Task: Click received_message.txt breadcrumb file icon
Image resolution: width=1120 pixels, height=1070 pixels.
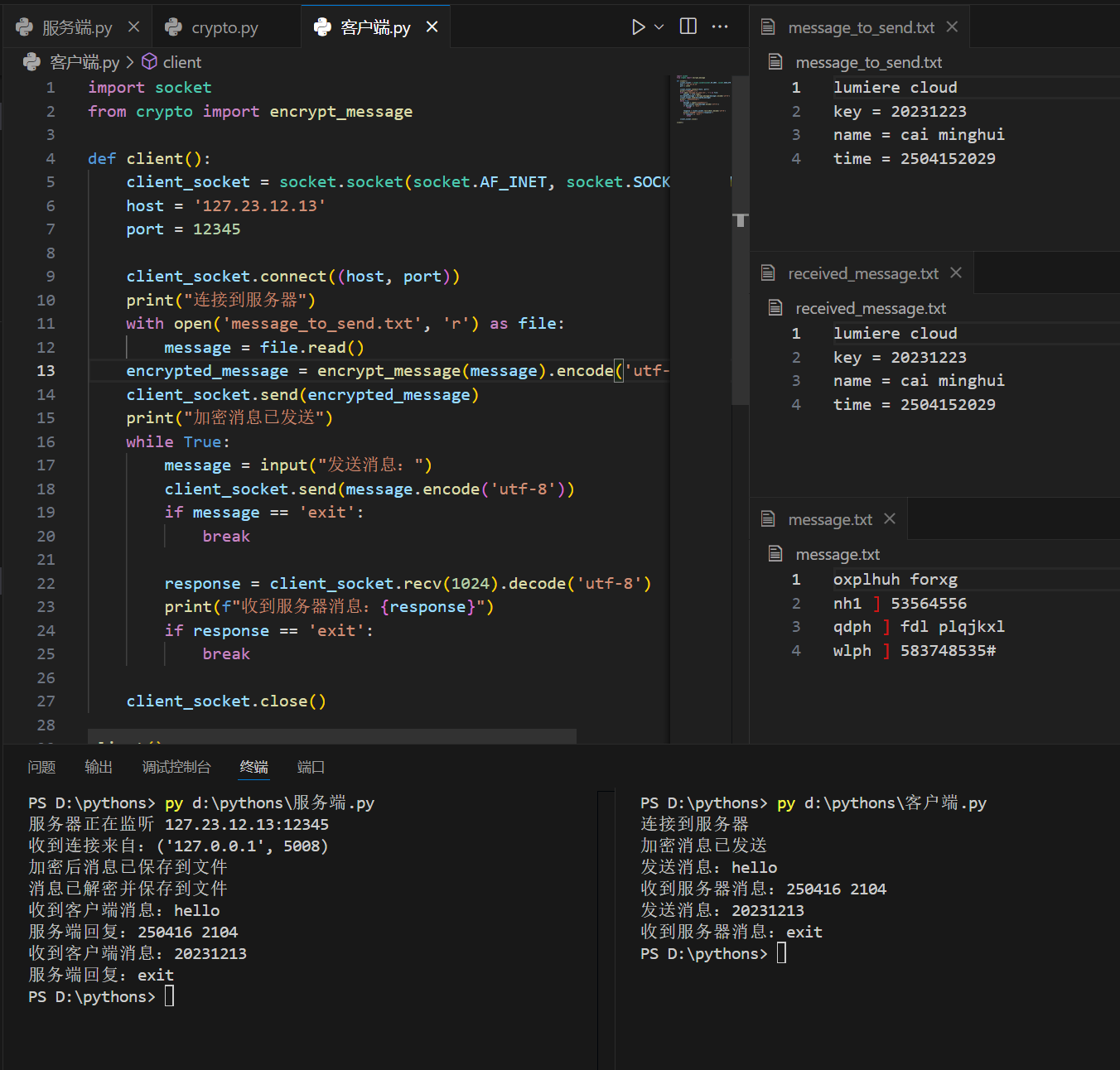Action: click(775, 308)
